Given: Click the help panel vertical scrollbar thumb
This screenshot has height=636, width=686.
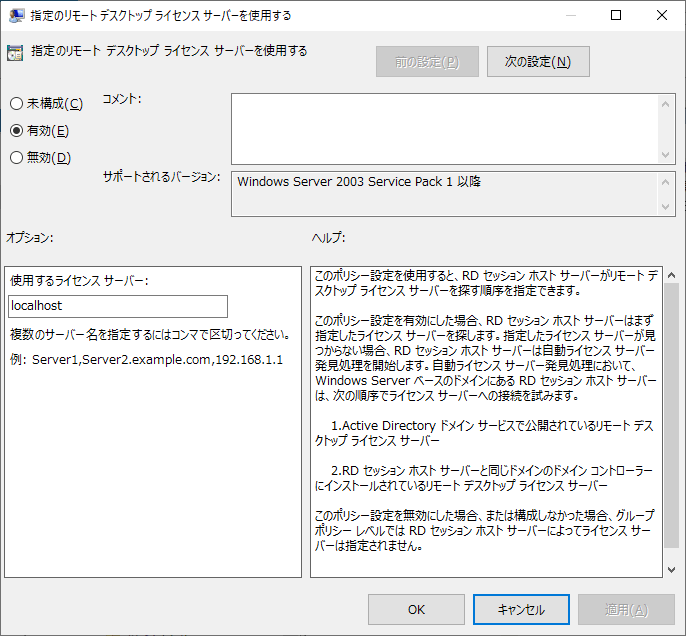Looking at the screenshot, I should coord(672,416).
